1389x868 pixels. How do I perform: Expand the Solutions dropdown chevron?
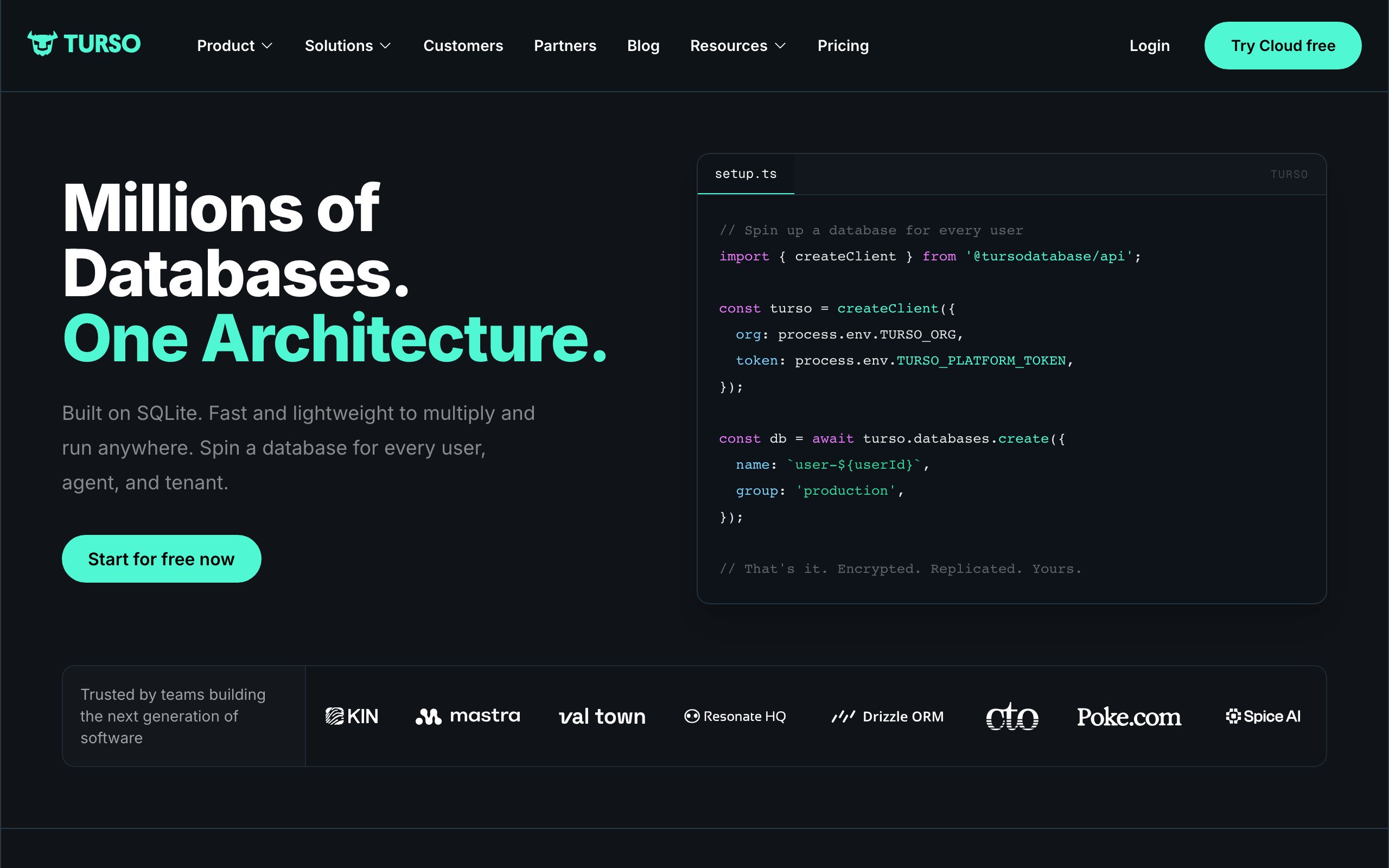click(x=386, y=46)
